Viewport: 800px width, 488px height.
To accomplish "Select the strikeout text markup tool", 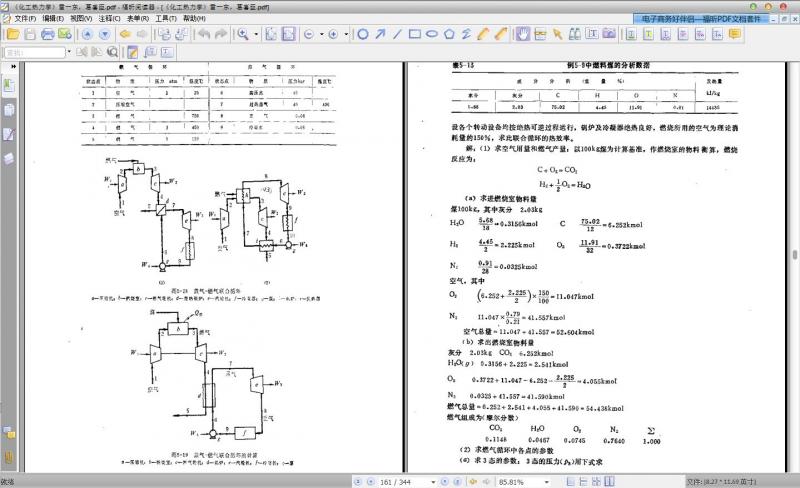I will coord(683,34).
